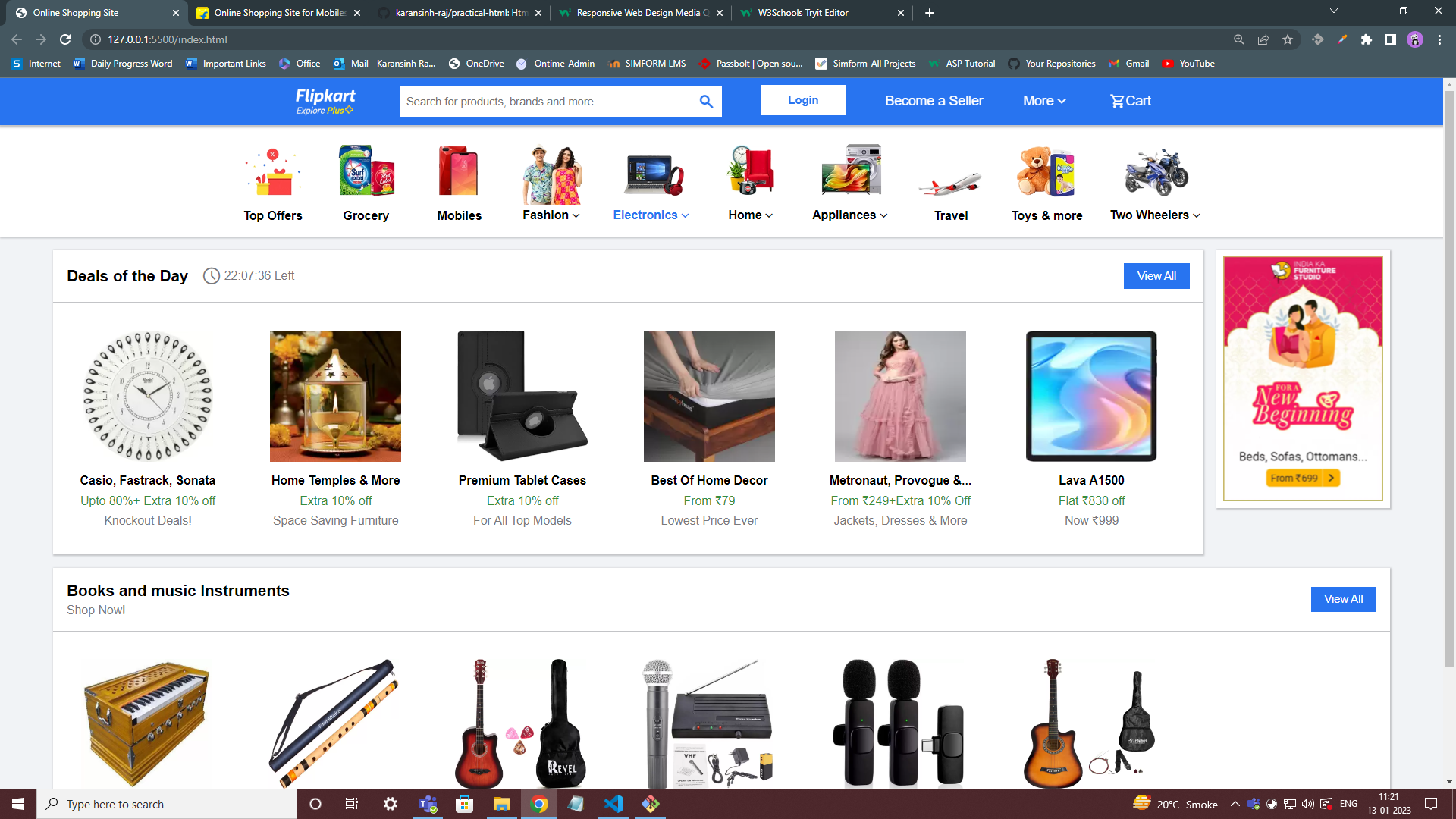Viewport: 1456px width, 819px height.
Task: Click the product search input field
Action: tap(548, 102)
